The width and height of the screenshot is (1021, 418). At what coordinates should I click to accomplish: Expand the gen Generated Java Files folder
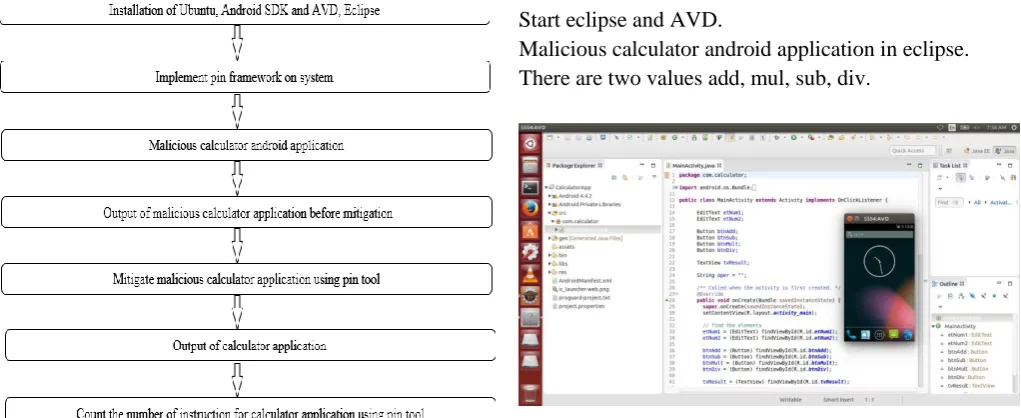click(551, 238)
